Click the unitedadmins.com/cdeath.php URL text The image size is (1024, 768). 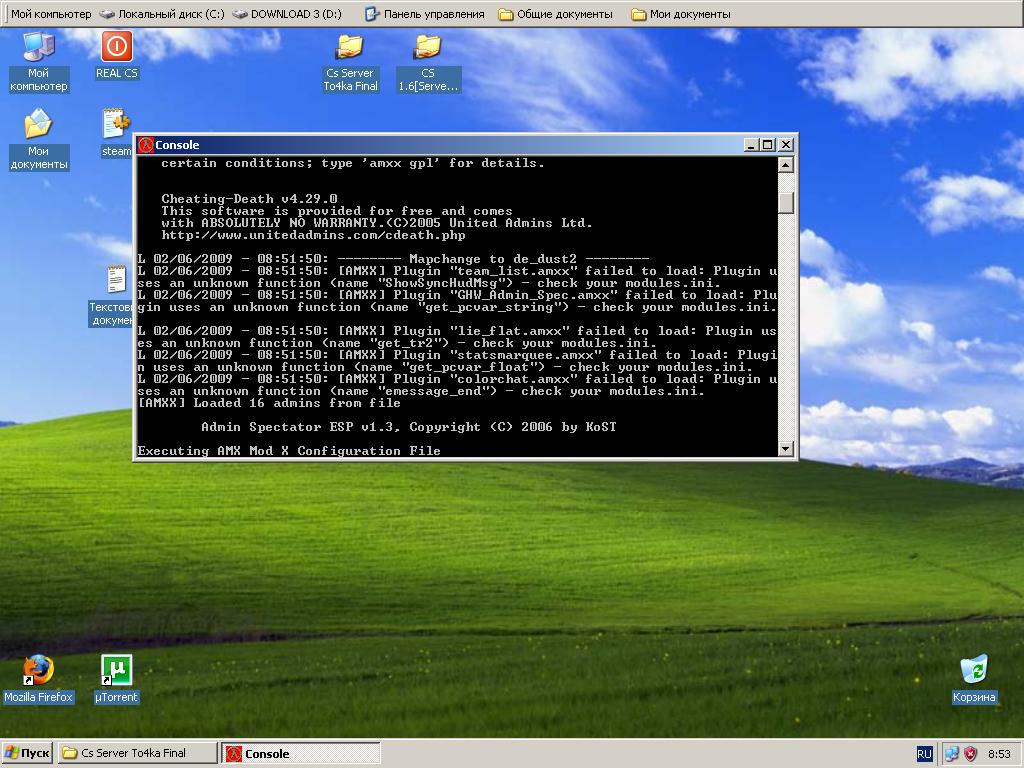pyautogui.click(x=313, y=235)
